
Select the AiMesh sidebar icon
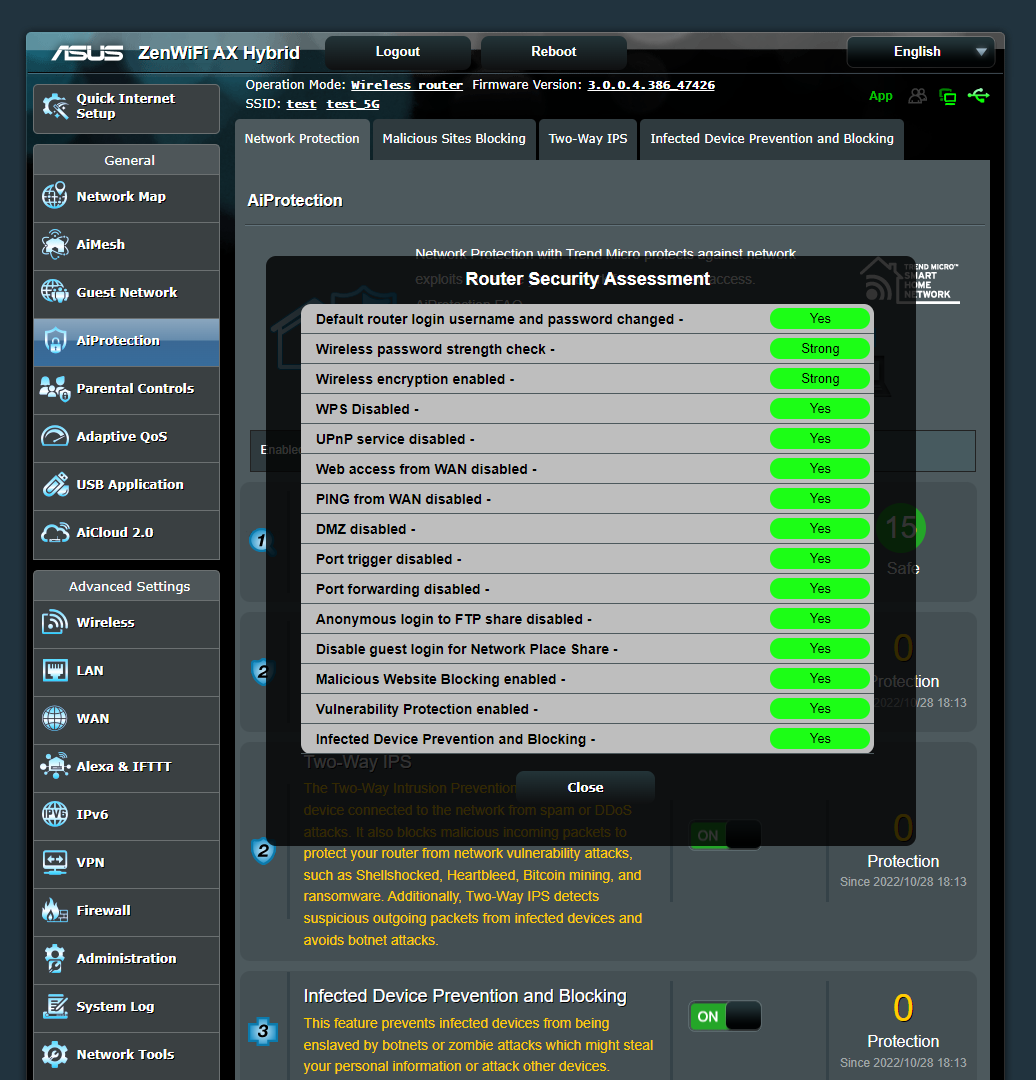(53, 244)
